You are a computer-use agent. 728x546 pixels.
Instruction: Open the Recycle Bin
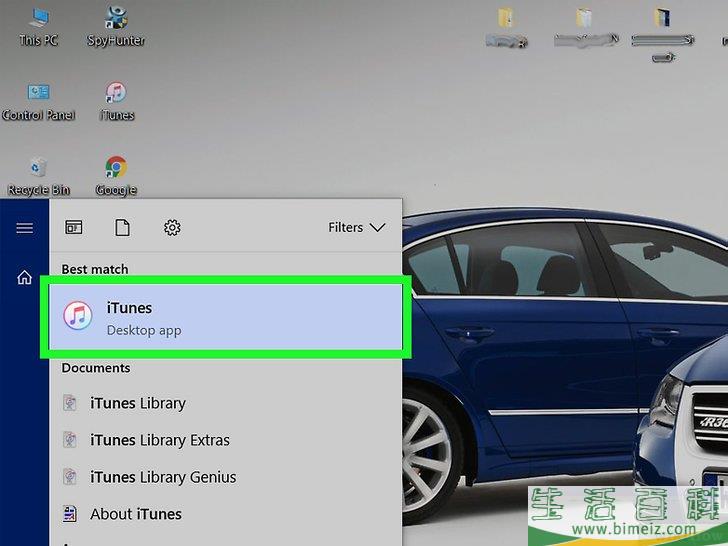pyautogui.click(x=39, y=177)
